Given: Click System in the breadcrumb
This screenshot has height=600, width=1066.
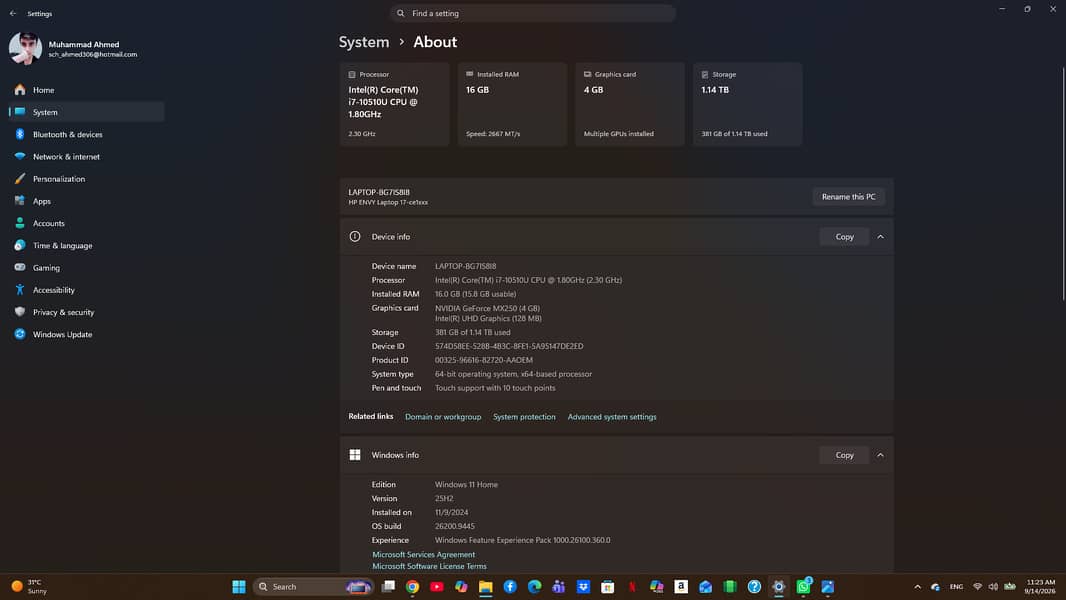Looking at the screenshot, I should click(x=364, y=42).
